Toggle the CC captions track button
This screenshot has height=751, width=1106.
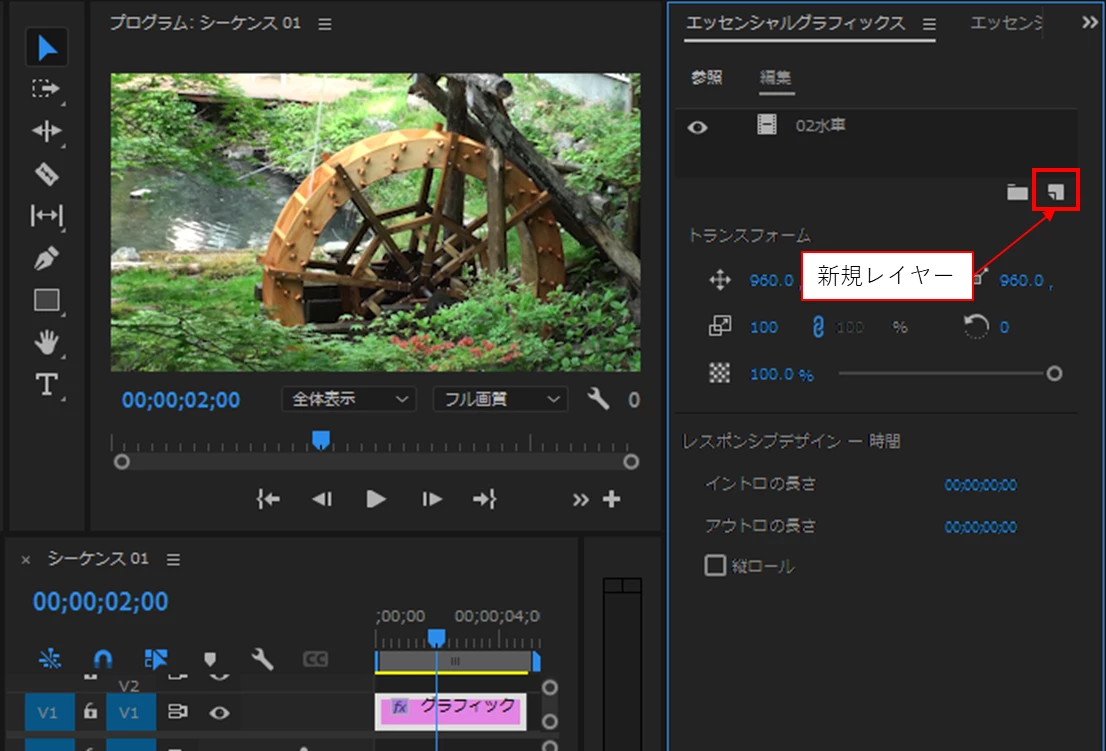point(315,659)
